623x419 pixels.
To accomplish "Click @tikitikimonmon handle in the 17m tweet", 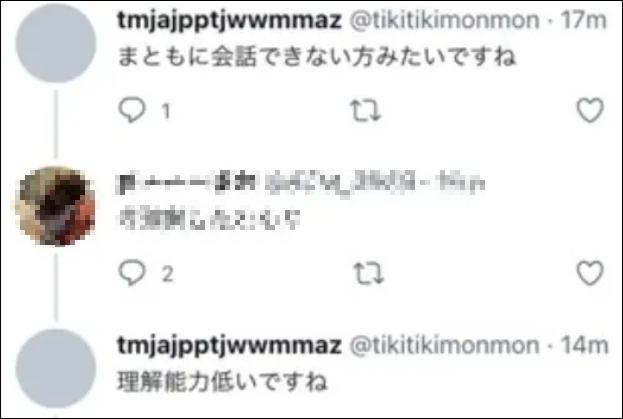I will tap(444, 20).
